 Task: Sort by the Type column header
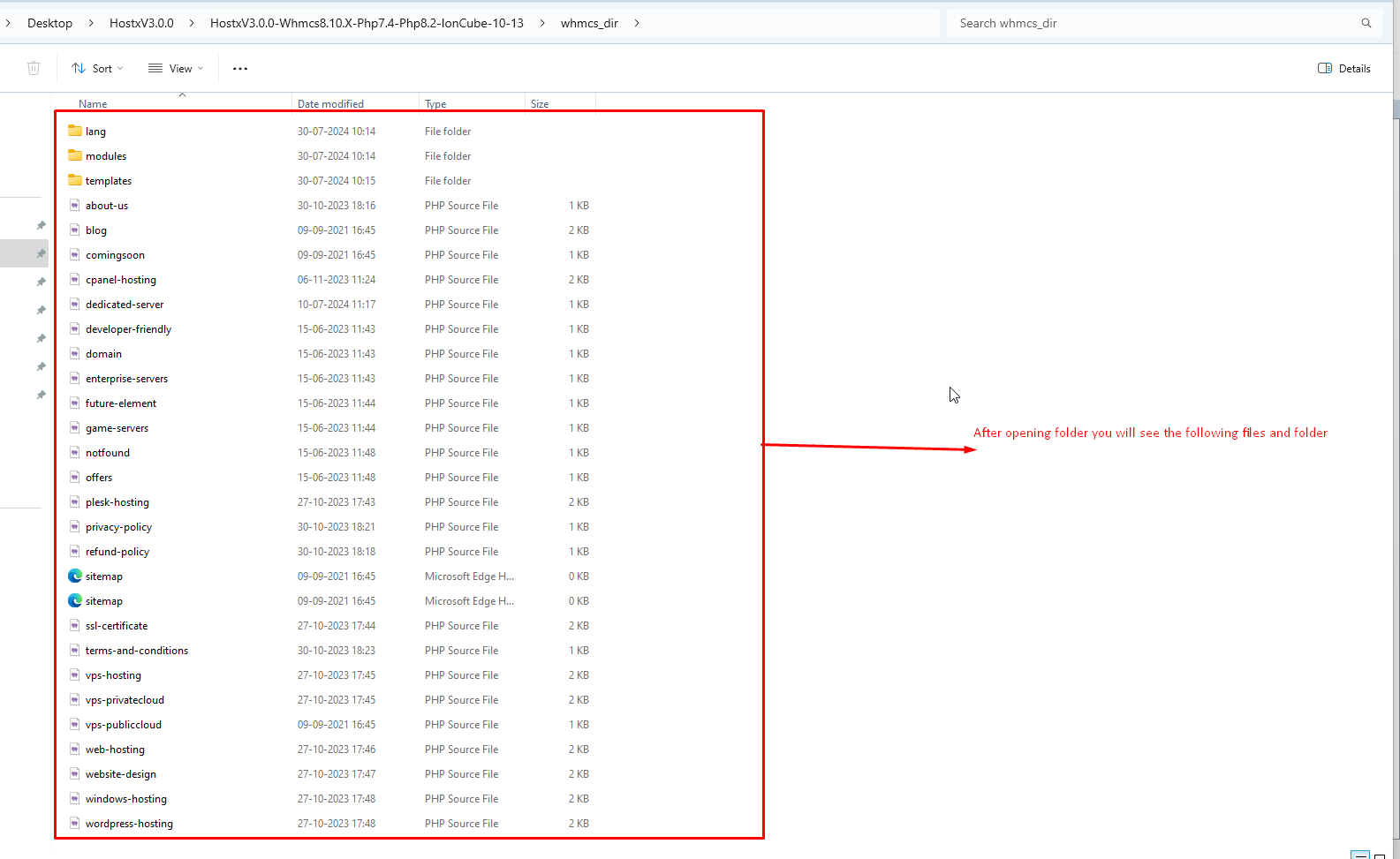(435, 103)
